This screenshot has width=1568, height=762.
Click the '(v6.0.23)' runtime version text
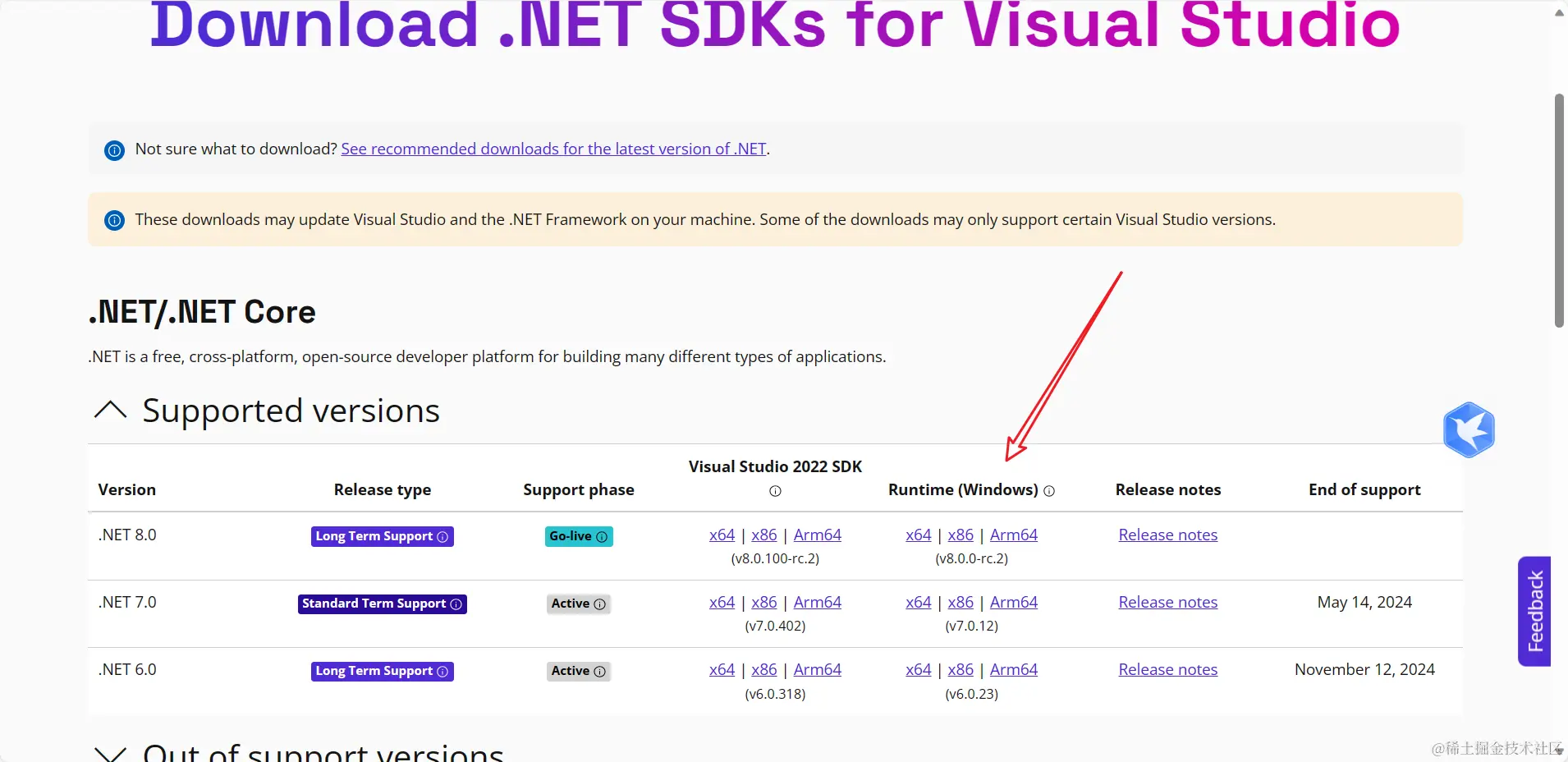[972, 694]
